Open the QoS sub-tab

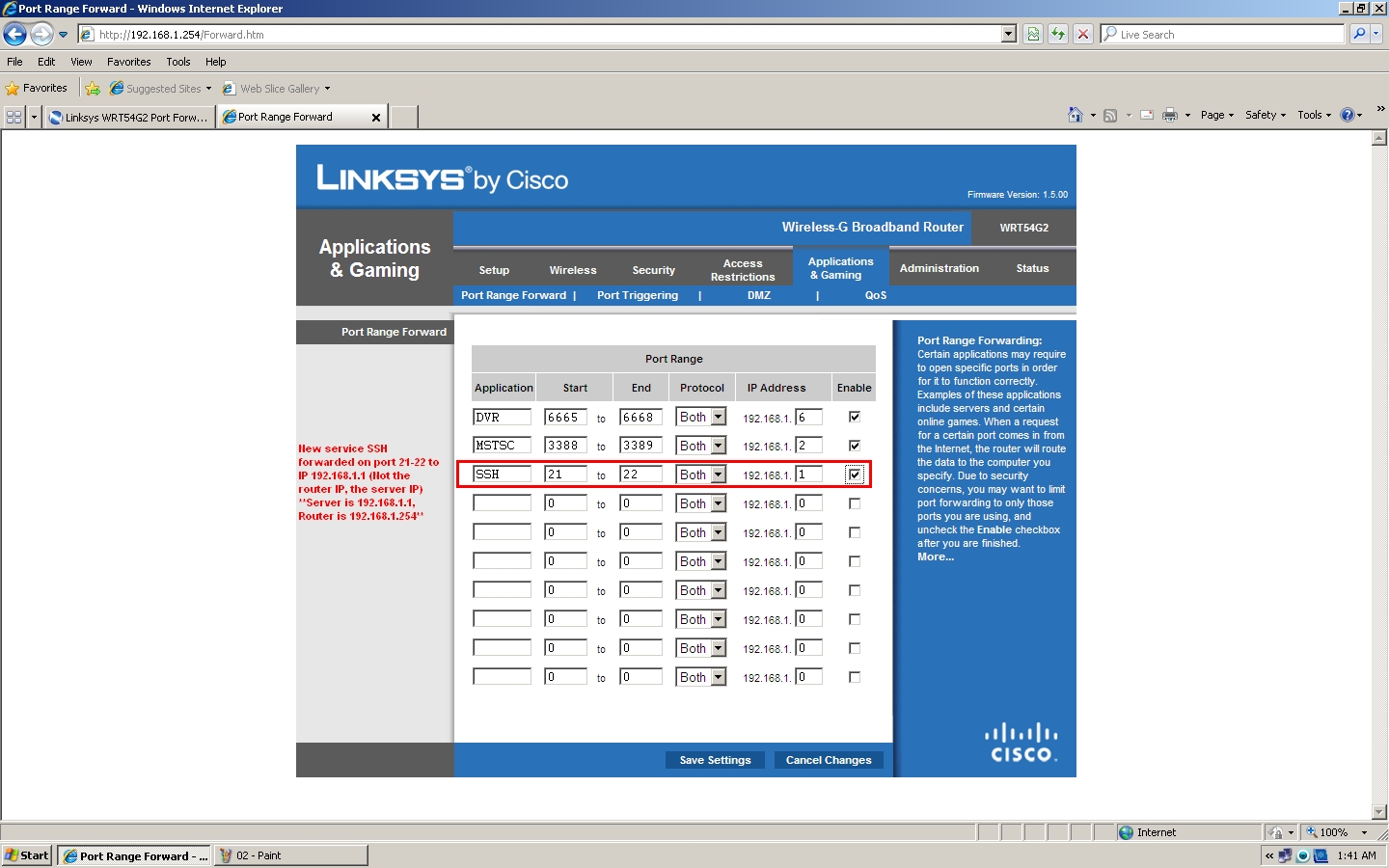pos(876,295)
